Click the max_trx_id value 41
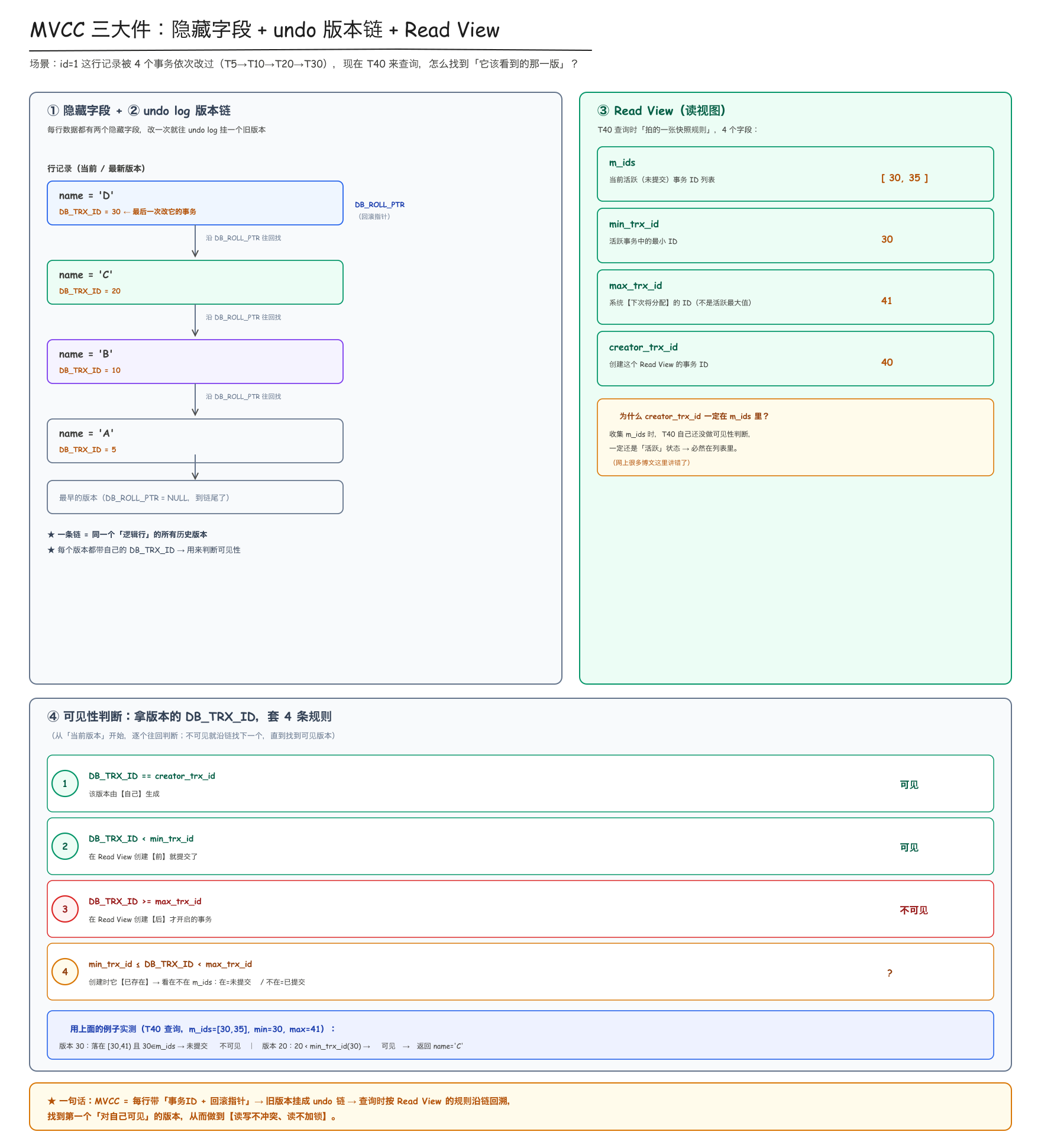The height and width of the screenshot is (1148, 1041). pos(887,301)
